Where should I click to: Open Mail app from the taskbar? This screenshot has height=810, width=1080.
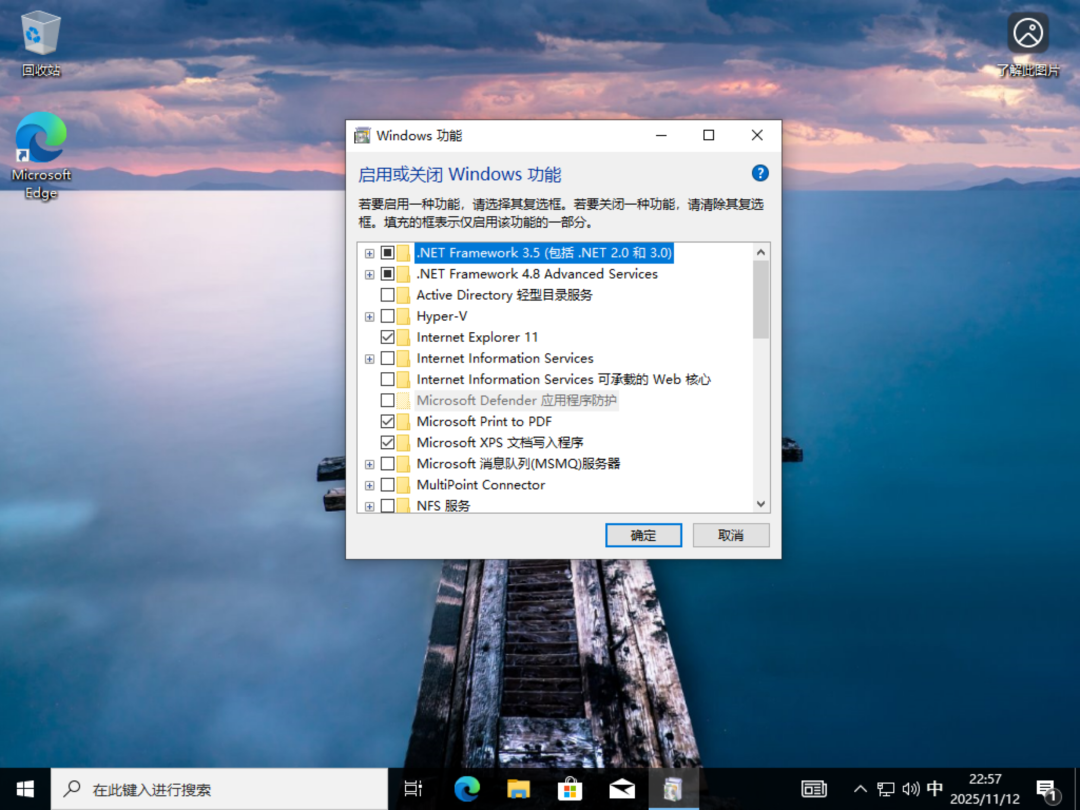[x=622, y=789]
